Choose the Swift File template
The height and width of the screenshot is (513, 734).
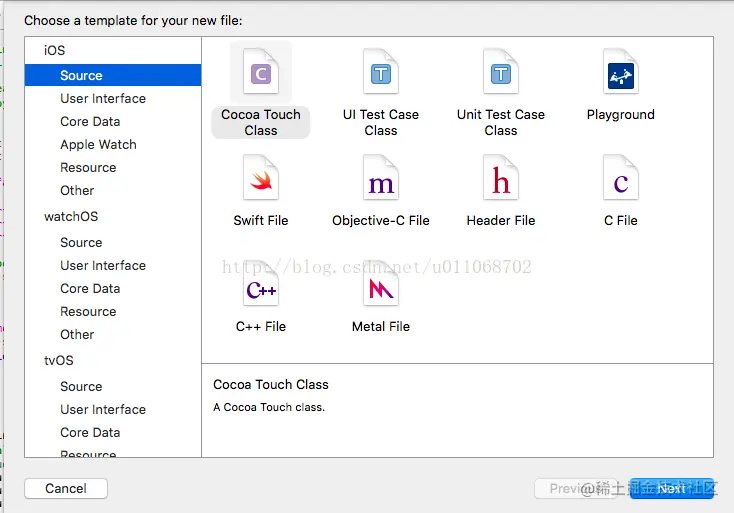click(x=261, y=178)
